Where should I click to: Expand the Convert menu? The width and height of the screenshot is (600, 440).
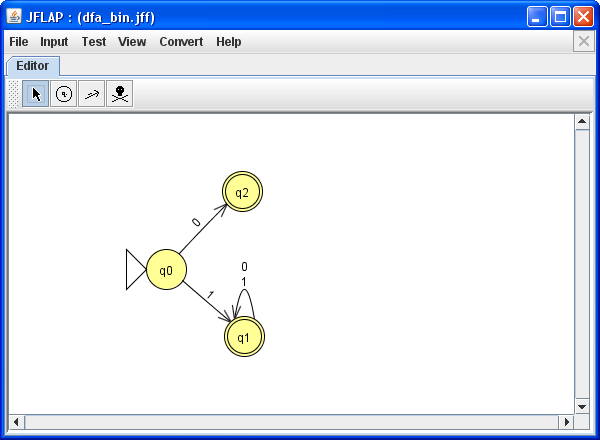point(181,42)
